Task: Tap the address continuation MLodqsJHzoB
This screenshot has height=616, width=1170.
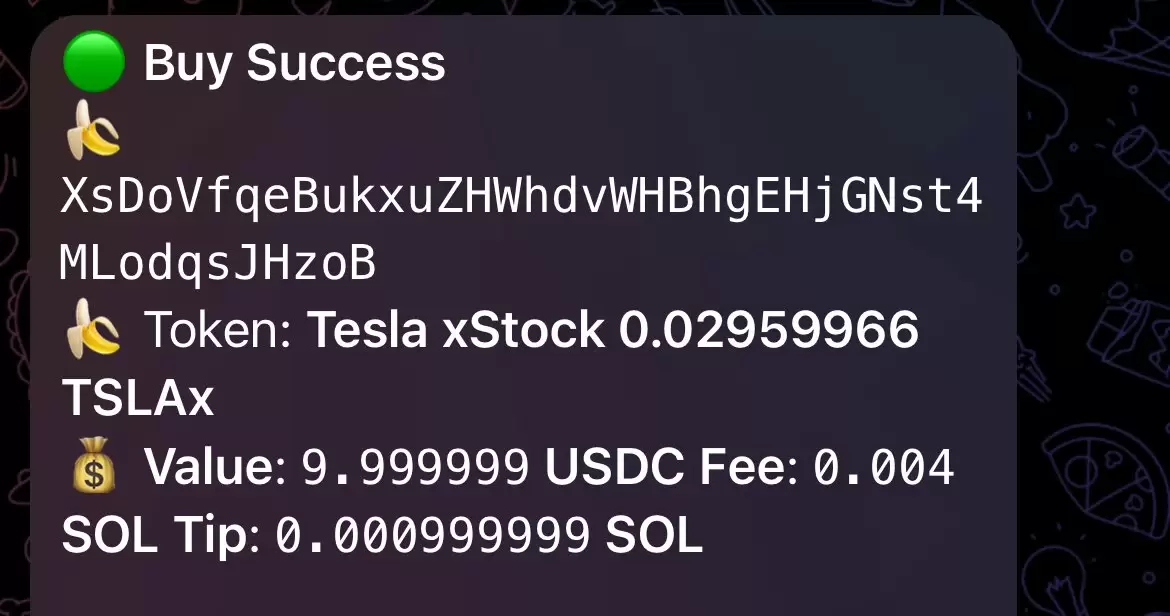Action: point(217,264)
